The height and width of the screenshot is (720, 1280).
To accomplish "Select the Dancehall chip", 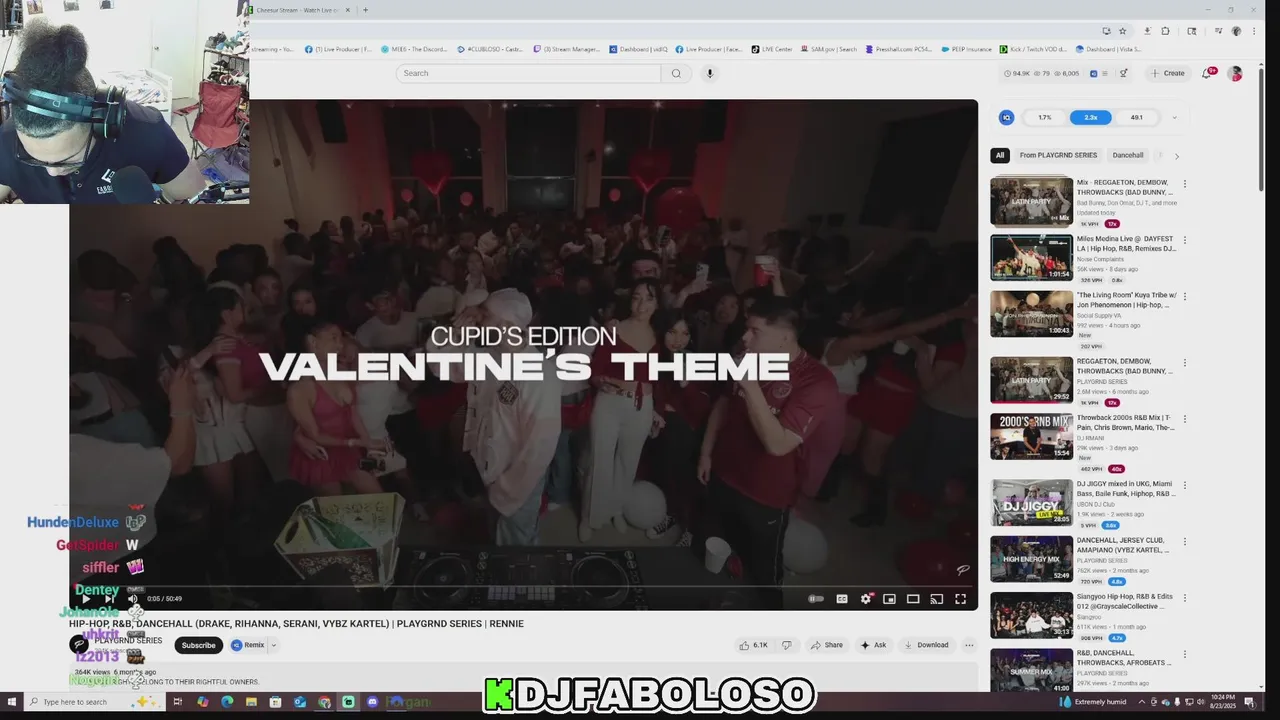I will click(x=1128, y=155).
